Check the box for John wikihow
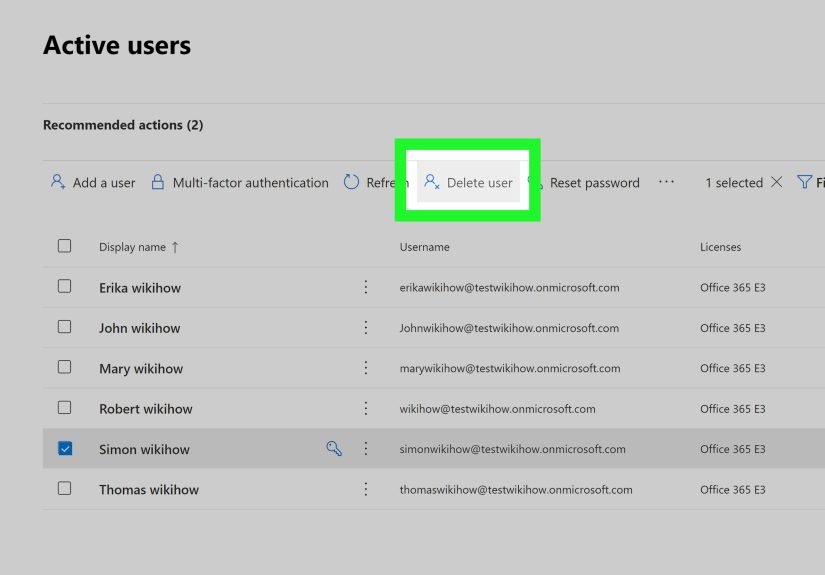825x575 pixels. 64,327
